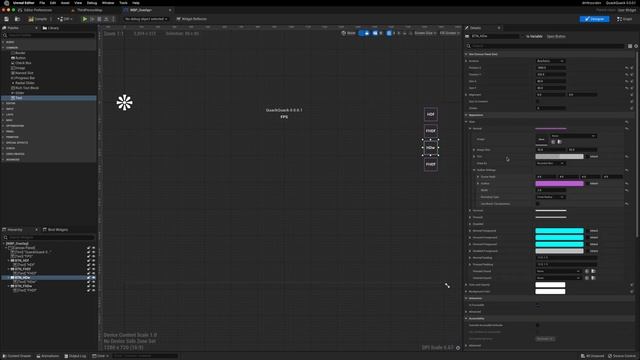Open the Content Drawer
The width and height of the screenshot is (640, 360).
pos(17,356)
